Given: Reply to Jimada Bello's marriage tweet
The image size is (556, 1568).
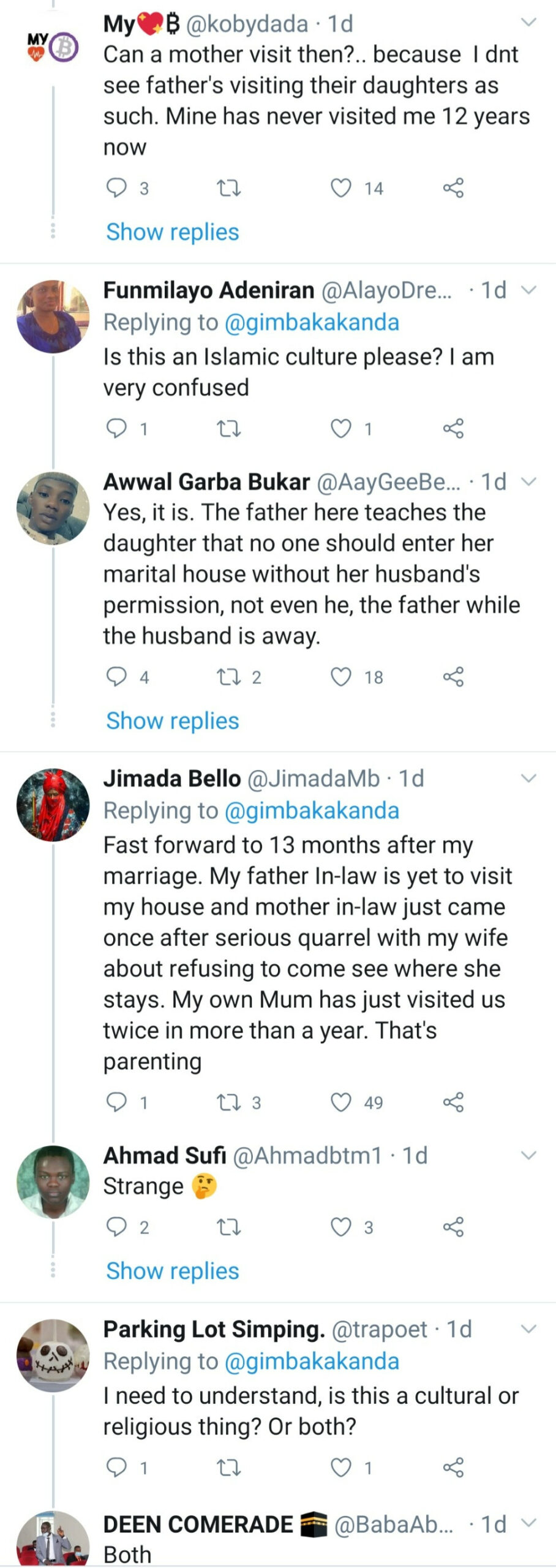Looking at the screenshot, I should [116, 1102].
